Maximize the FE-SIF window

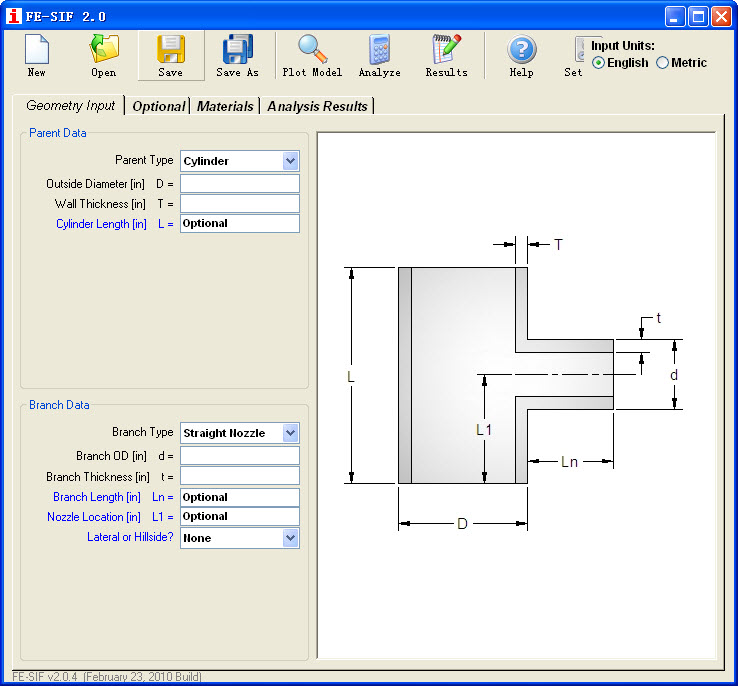pyautogui.click(x=698, y=16)
